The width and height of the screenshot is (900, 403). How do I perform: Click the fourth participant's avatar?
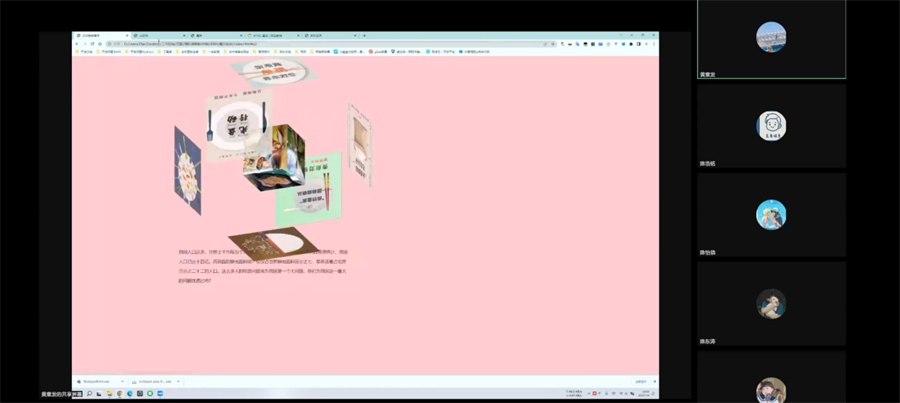[x=771, y=303]
